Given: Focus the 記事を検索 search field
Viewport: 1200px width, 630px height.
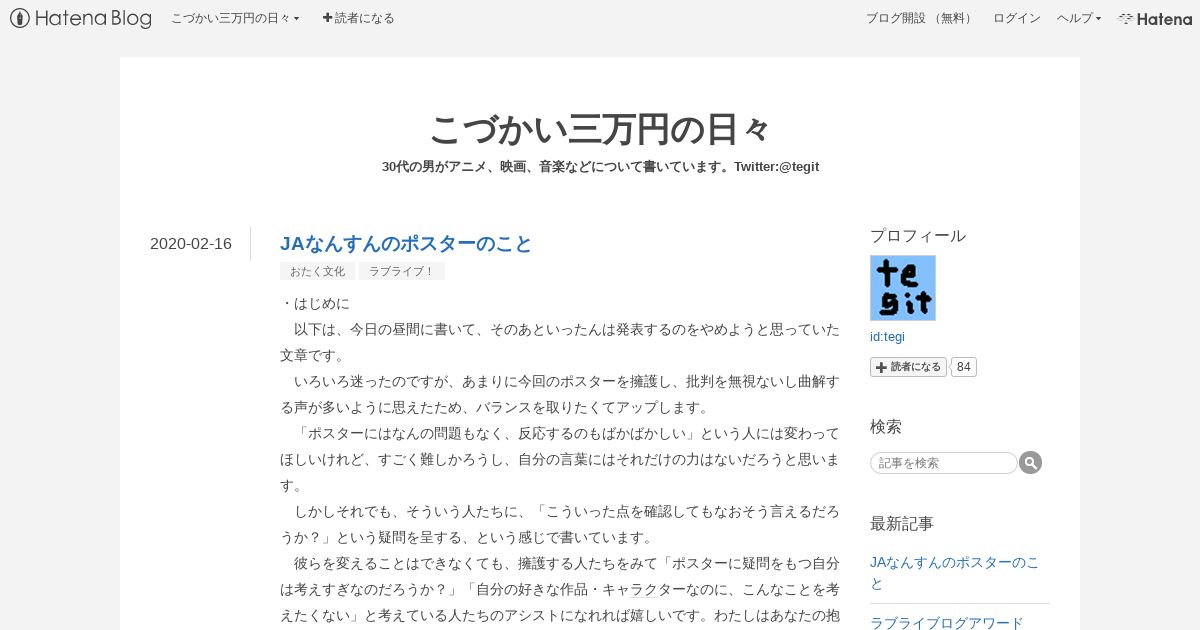Looking at the screenshot, I should pyautogui.click(x=944, y=463).
